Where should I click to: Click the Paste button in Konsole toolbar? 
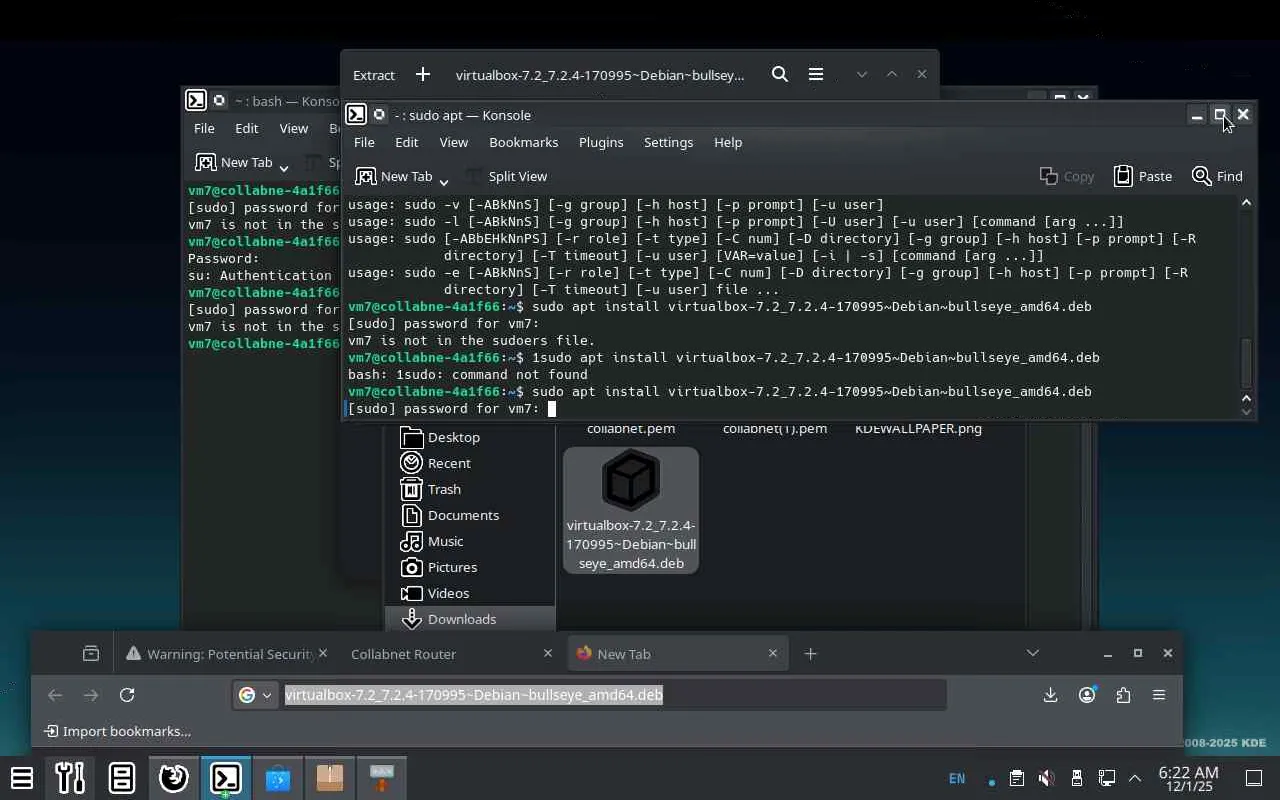1142,176
